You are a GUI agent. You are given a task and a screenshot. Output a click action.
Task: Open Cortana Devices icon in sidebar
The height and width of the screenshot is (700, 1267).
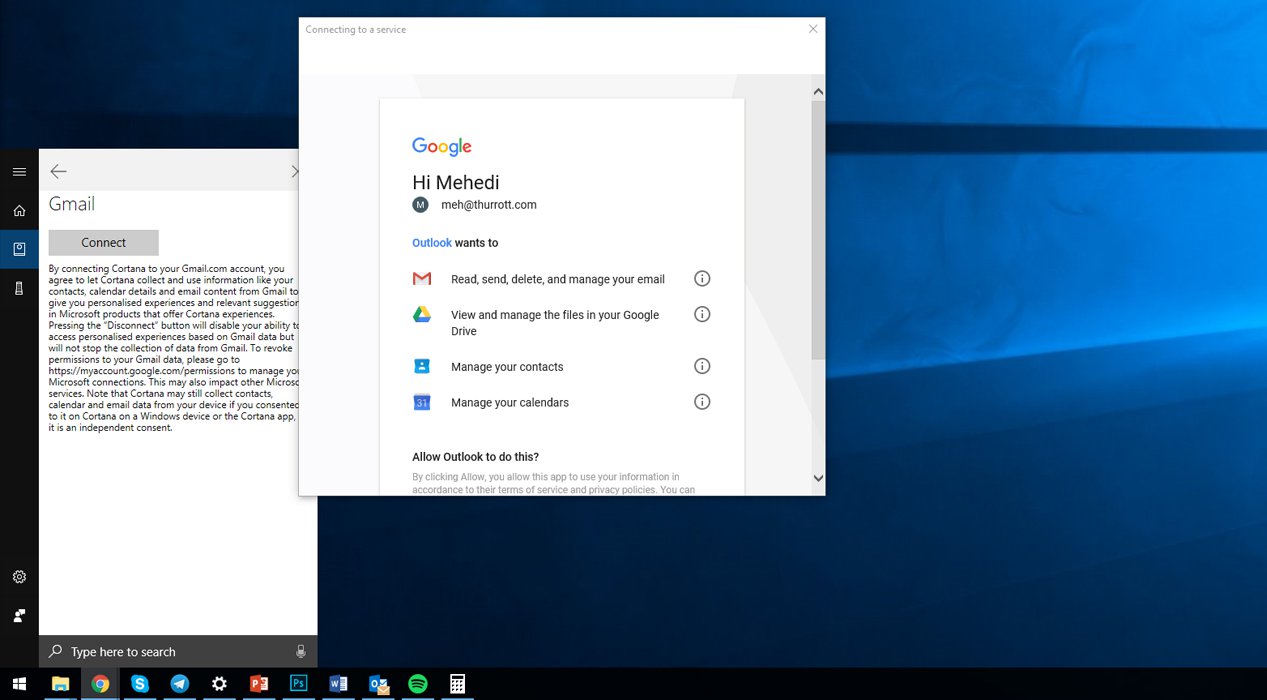(19, 288)
